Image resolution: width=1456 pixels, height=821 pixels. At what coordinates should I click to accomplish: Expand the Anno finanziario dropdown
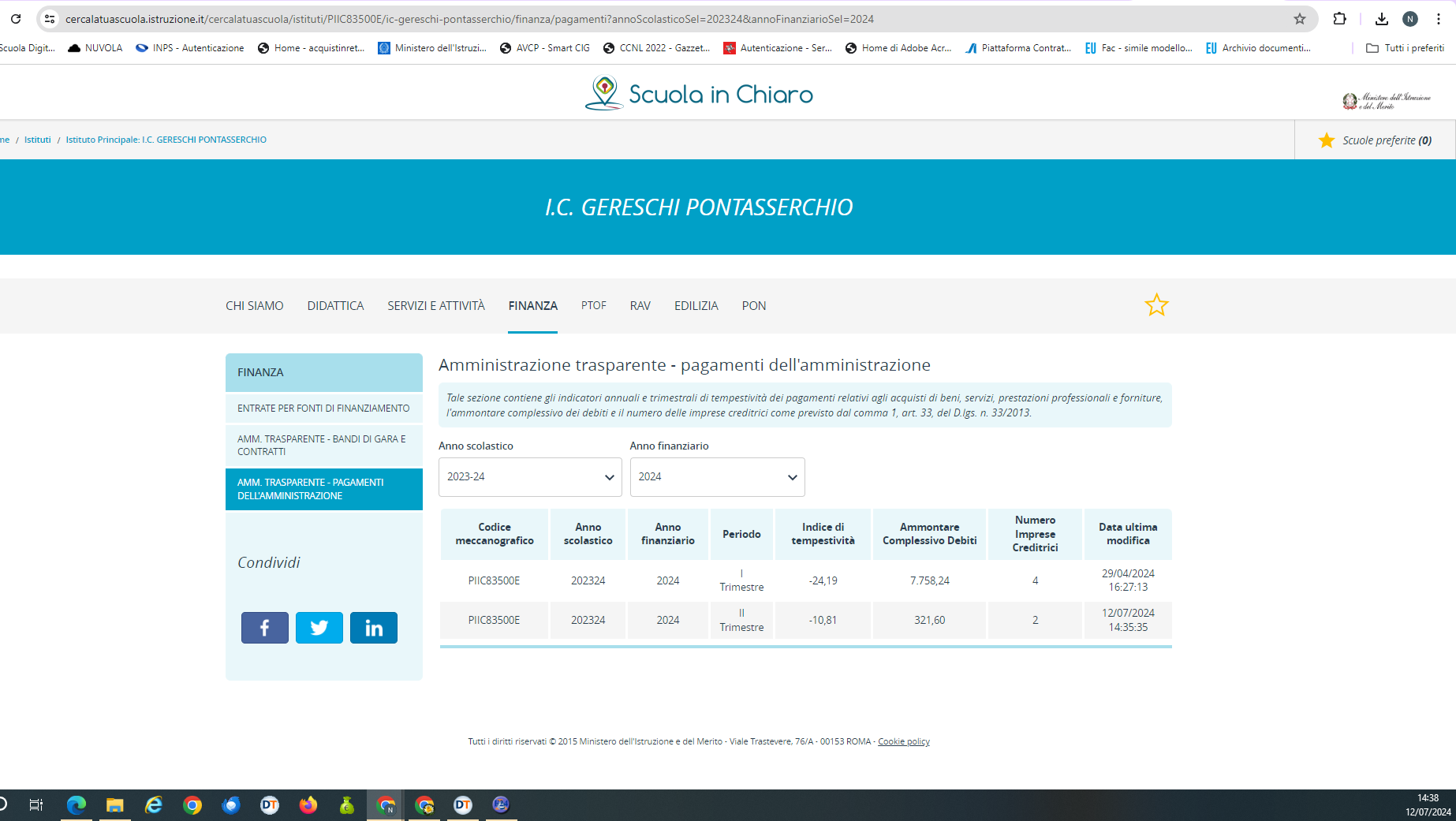[717, 477]
